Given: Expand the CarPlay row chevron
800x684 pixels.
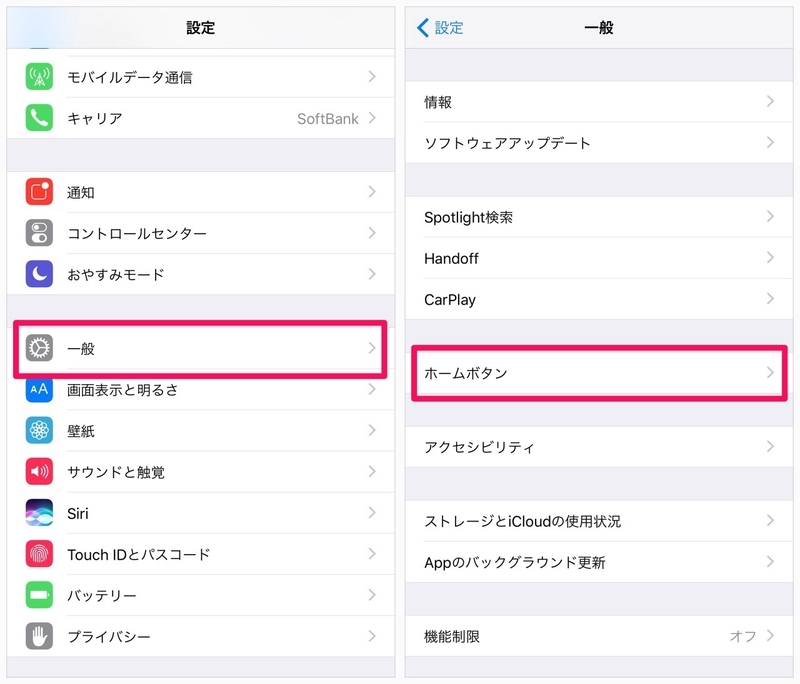Looking at the screenshot, I should tap(770, 299).
